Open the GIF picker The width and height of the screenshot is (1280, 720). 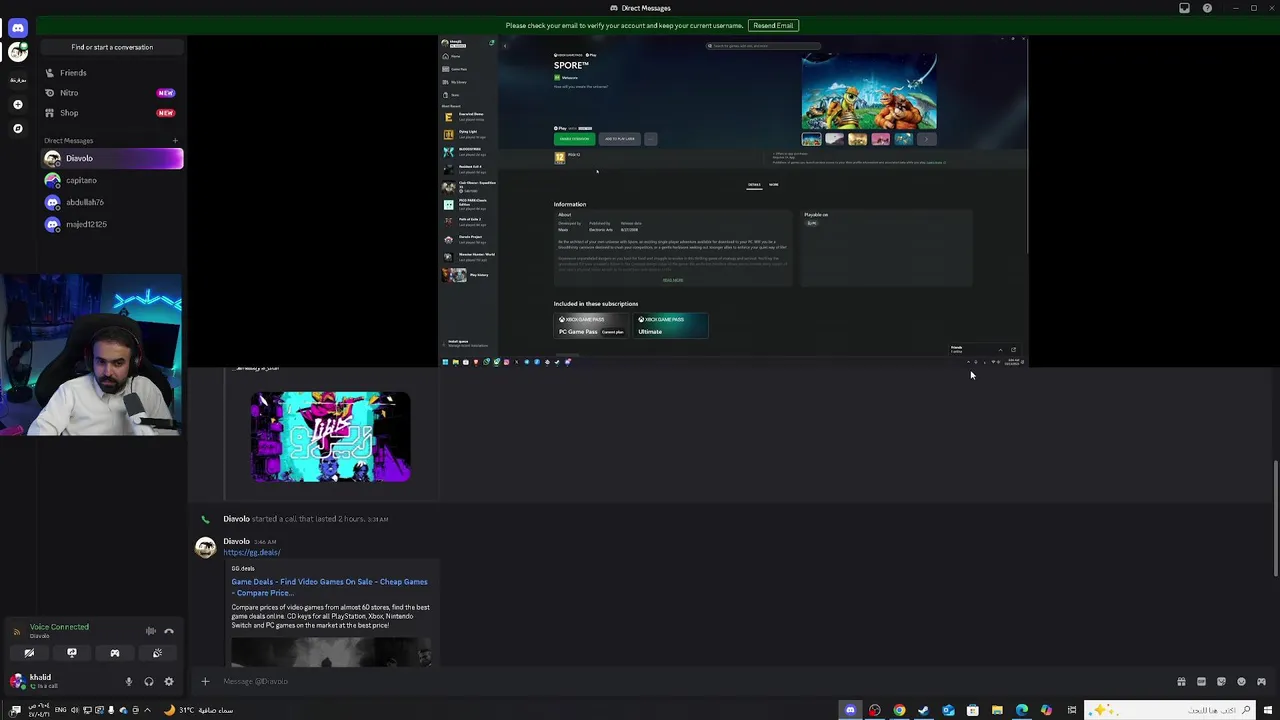click(x=1201, y=682)
